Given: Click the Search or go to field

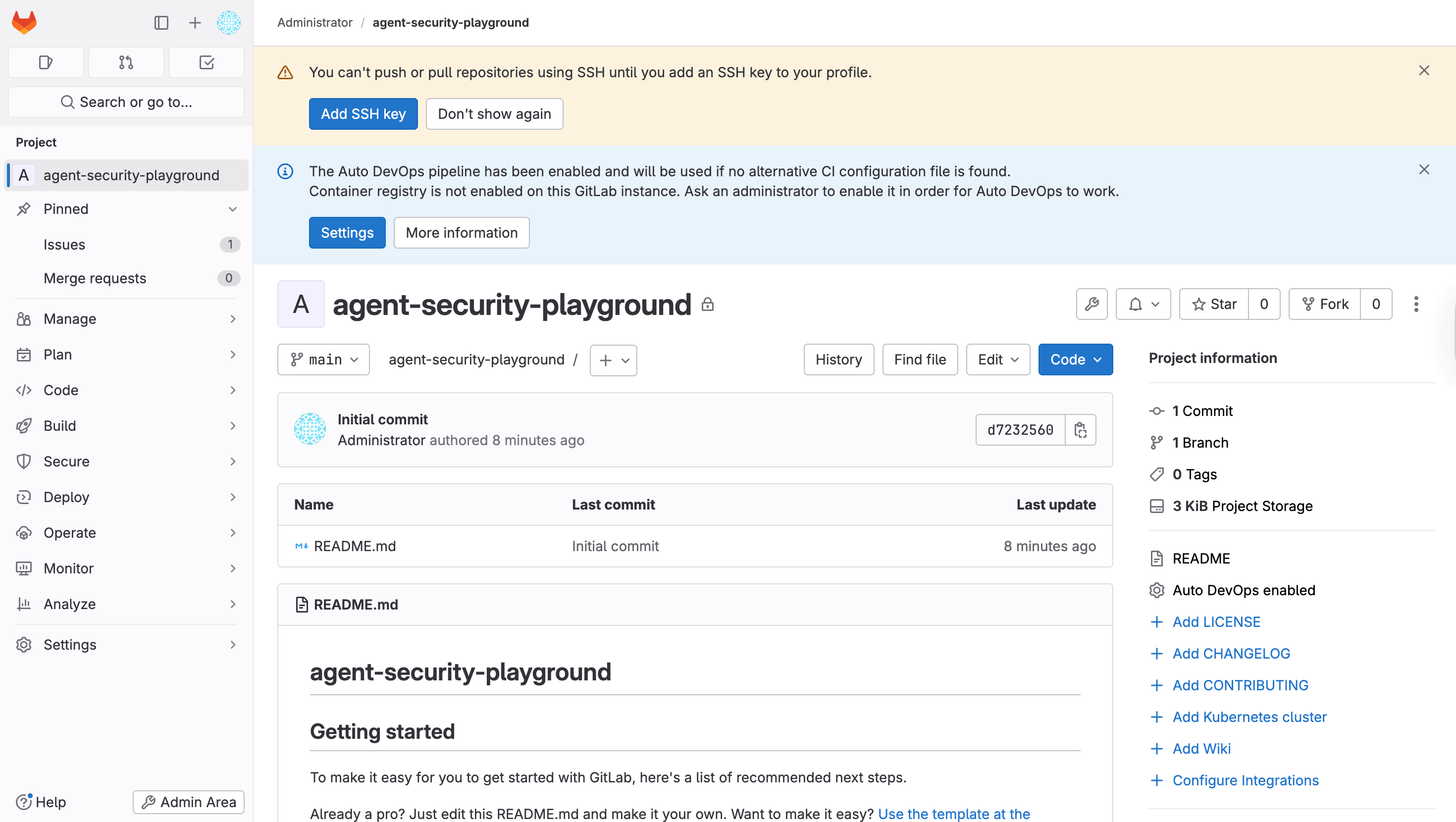Looking at the screenshot, I should pos(126,102).
